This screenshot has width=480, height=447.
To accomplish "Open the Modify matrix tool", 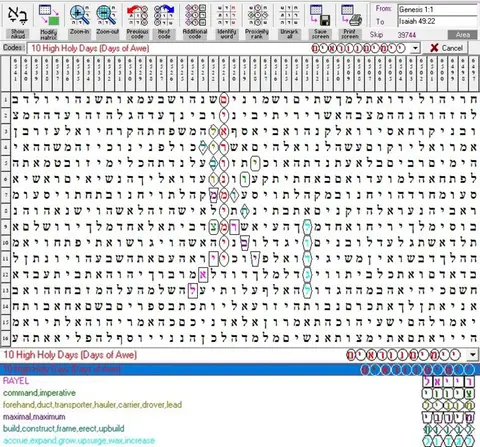I will (x=49, y=21).
